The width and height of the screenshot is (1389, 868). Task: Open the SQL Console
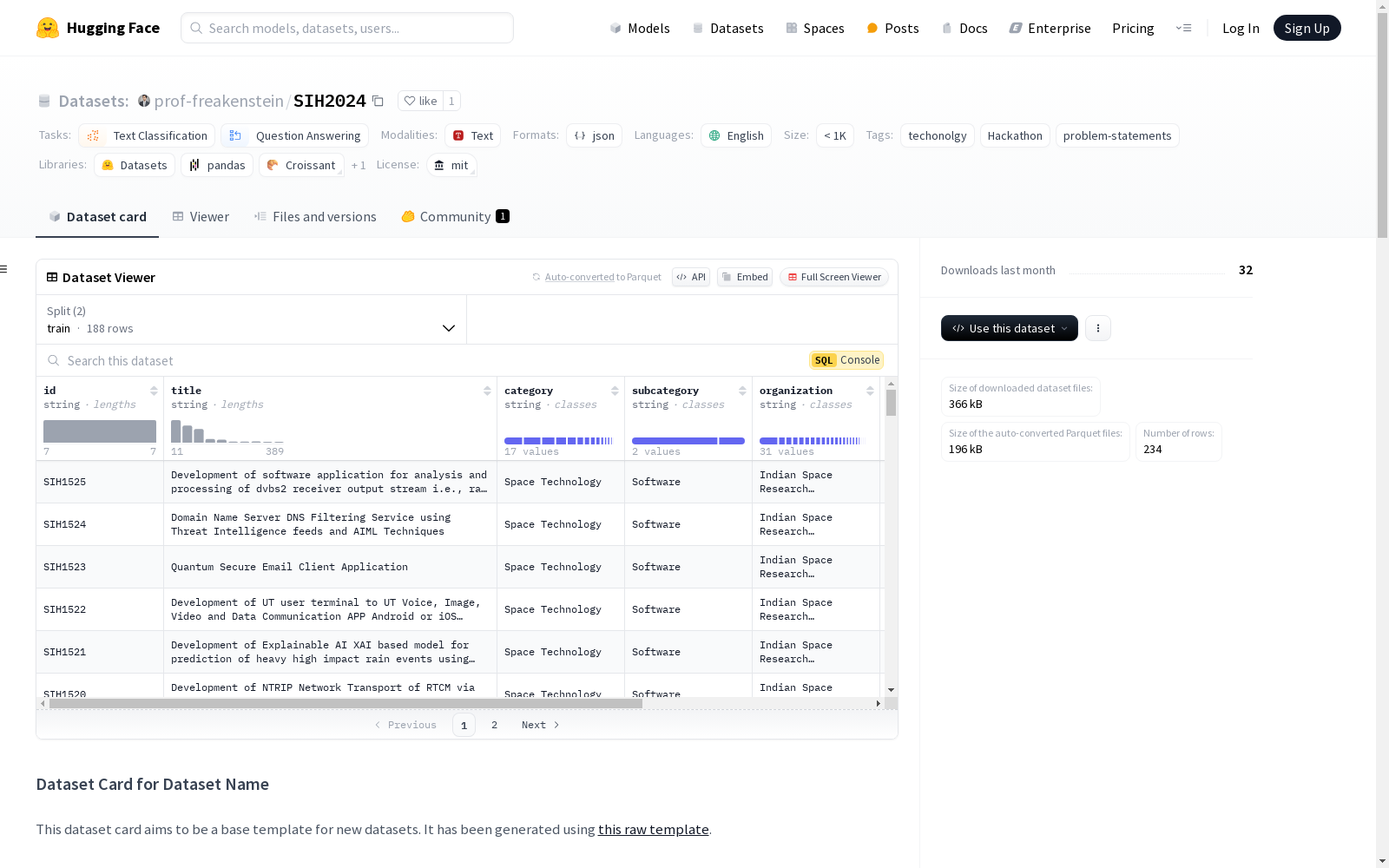[846, 360]
